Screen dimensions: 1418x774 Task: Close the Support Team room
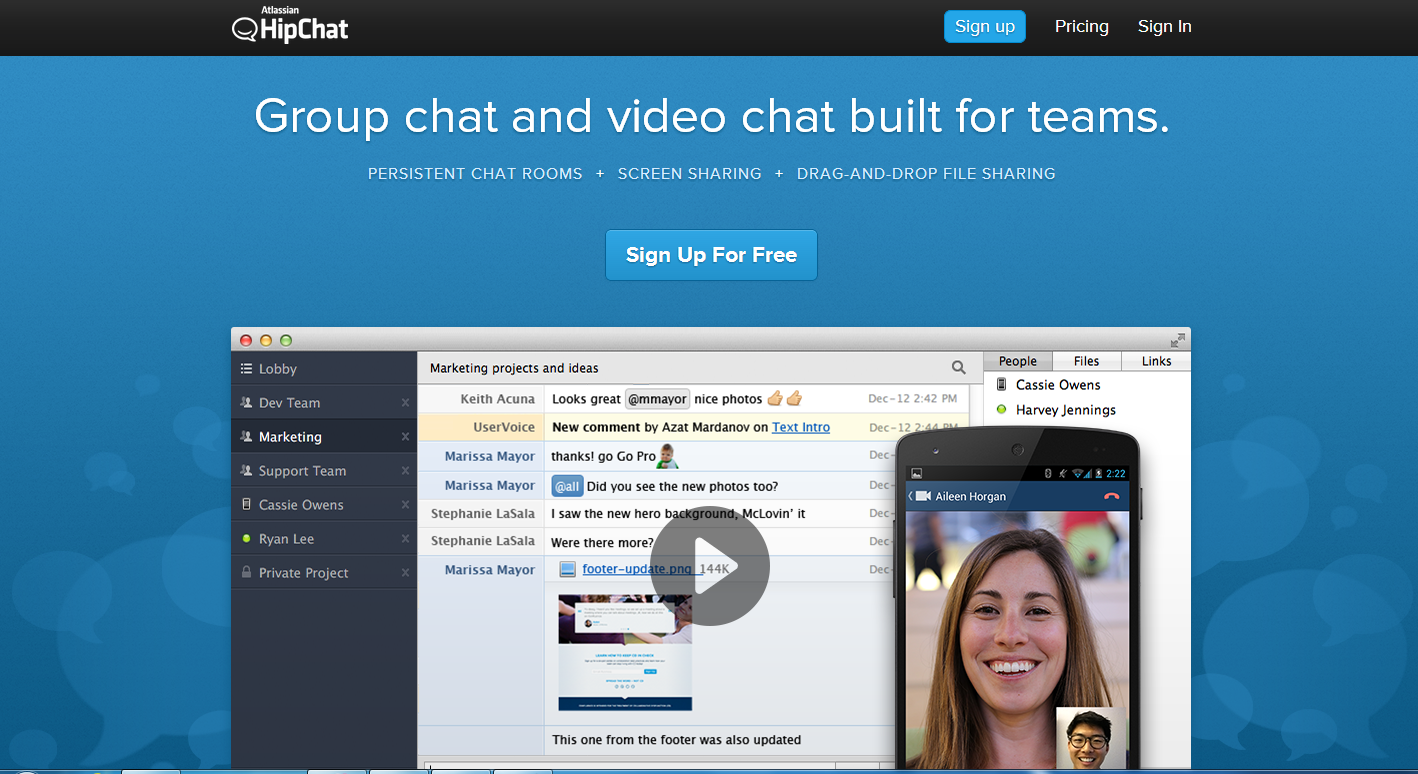click(x=405, y=471)
